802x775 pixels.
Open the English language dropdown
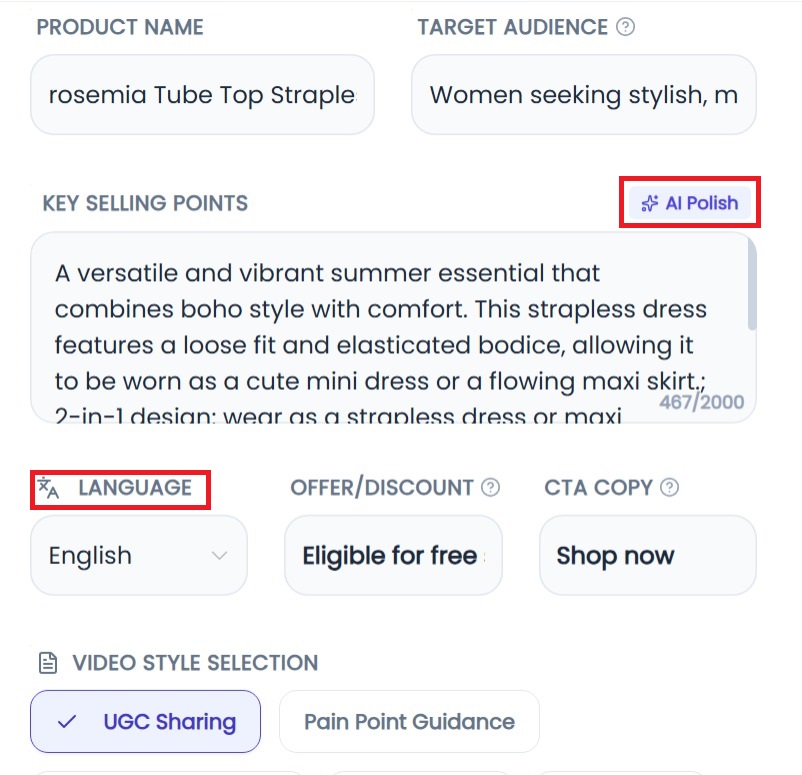click(138, 556)
